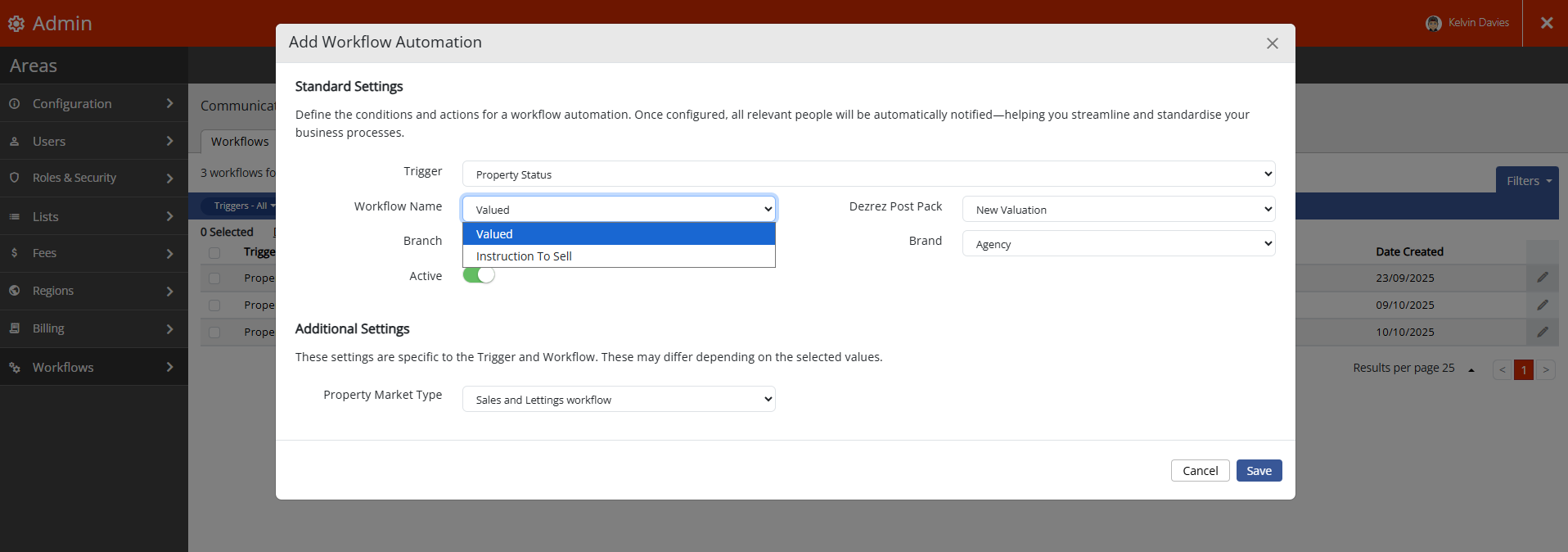Click the Regions globe icon

pos(15,291)
